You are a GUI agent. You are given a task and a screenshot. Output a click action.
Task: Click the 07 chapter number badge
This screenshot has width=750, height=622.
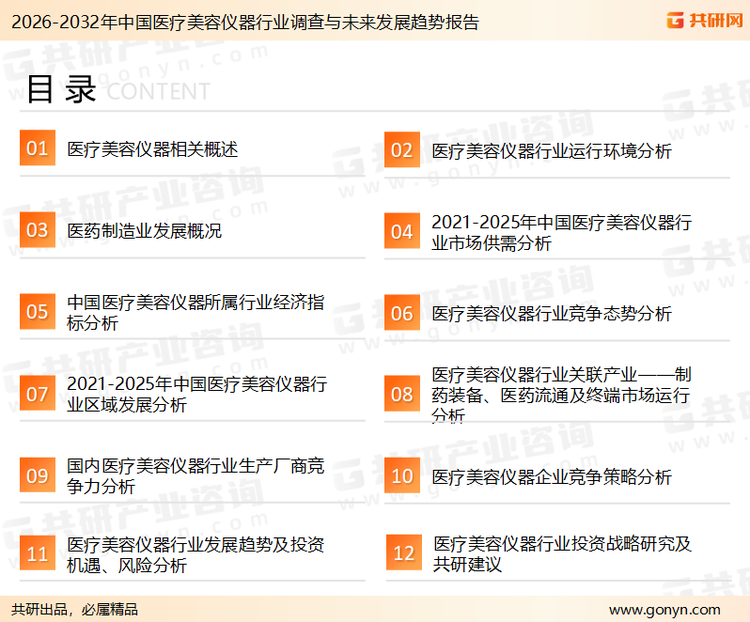tap(37, 393)
